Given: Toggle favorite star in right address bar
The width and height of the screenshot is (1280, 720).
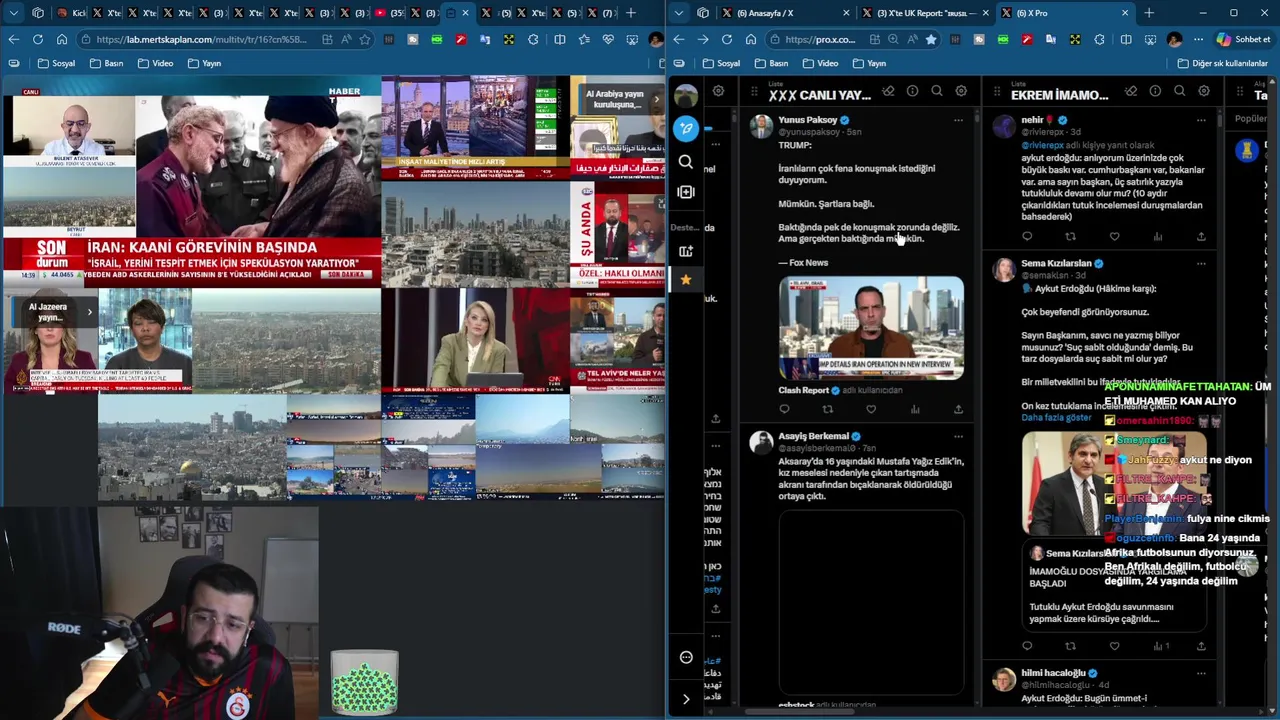Looking at the screenshot, I should pos(931,39).
